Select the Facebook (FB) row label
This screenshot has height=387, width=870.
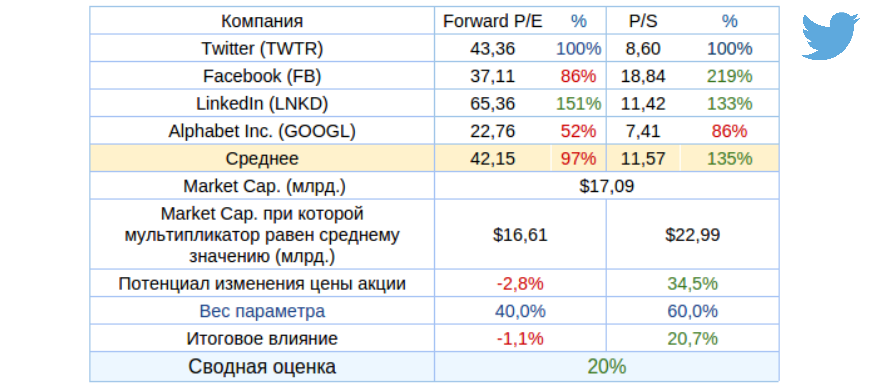(x=262, y=76)
